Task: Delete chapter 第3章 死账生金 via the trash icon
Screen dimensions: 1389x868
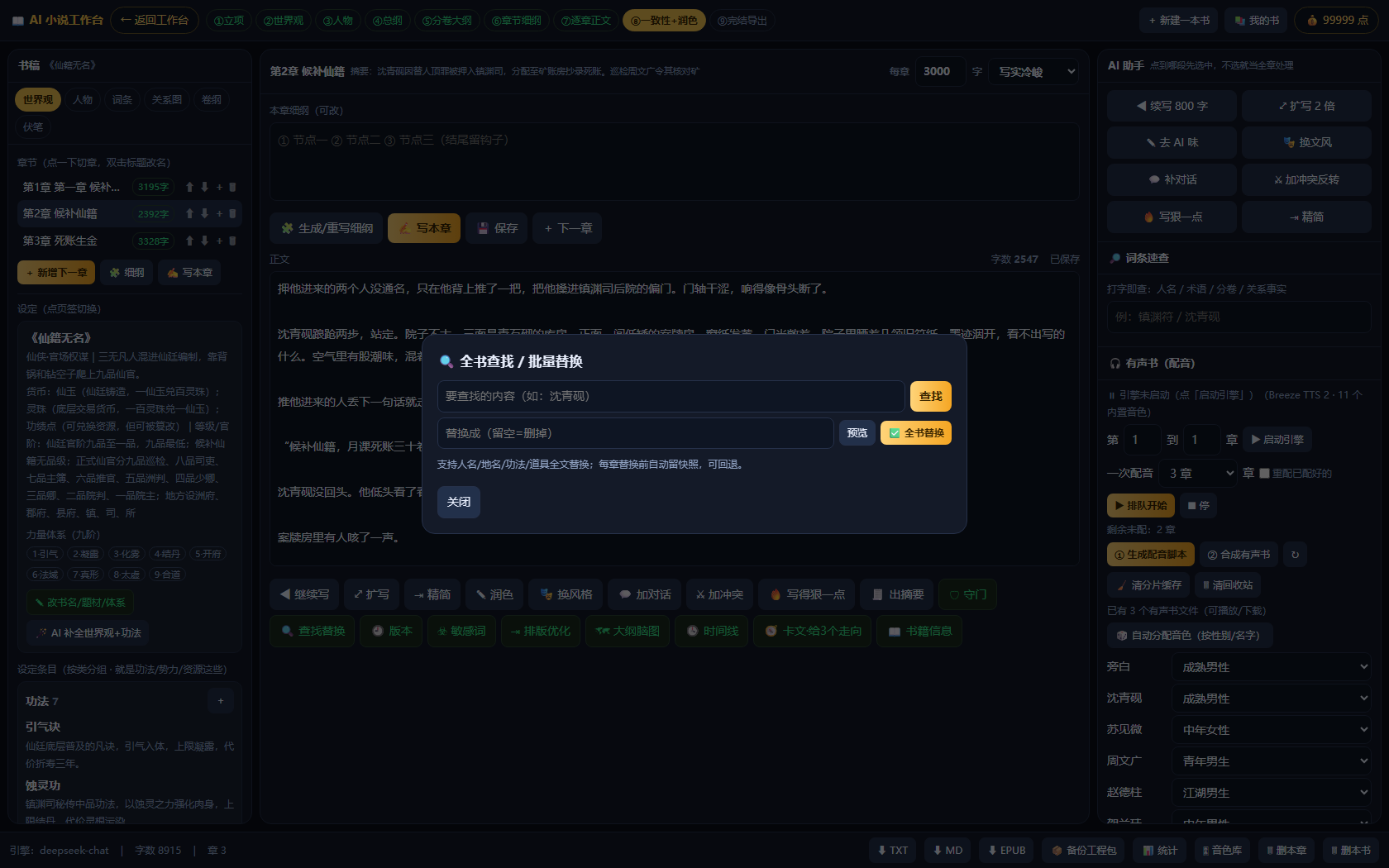Action: click(232, 241)
